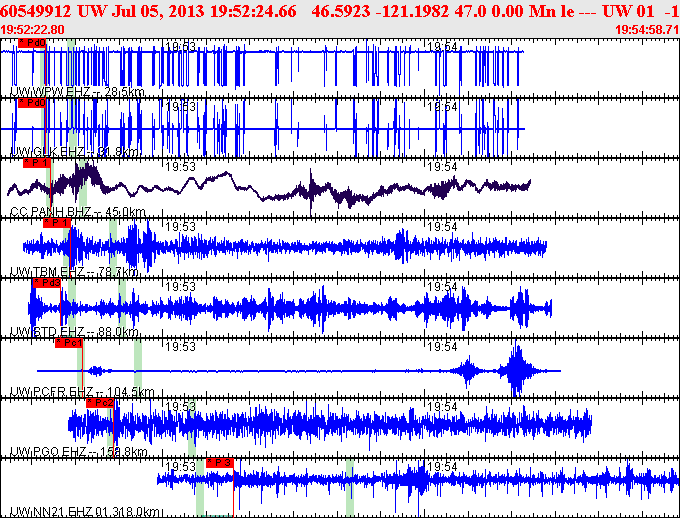Viewport: 680px width, 518px height.
Task: Click the 19:53 time label on TBM trace
Action: [x=181, y=226]
